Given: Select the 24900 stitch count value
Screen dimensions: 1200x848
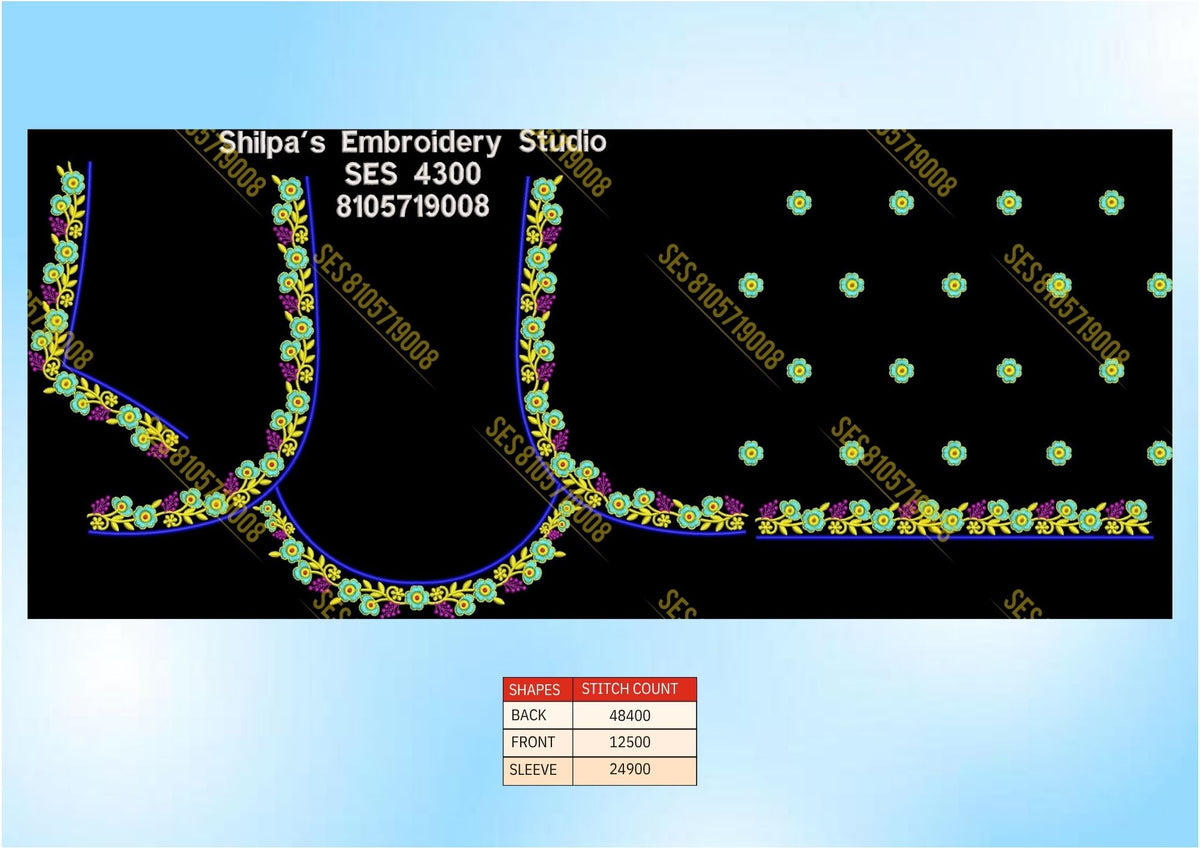Looking at the screenshot, I should (630, 771).
